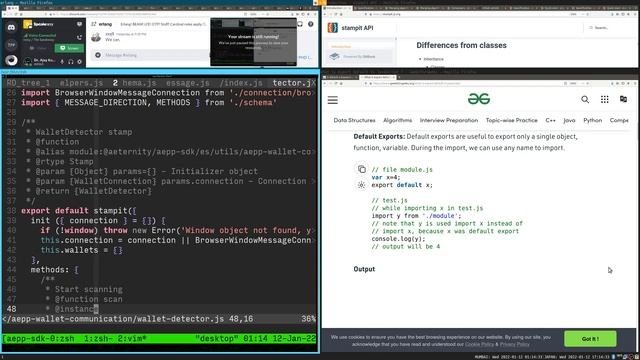Image resolution: width=640 pixels, height=360 pixels.
Task: Open Introduction in stampit sidebar
Action: point(341,47)
